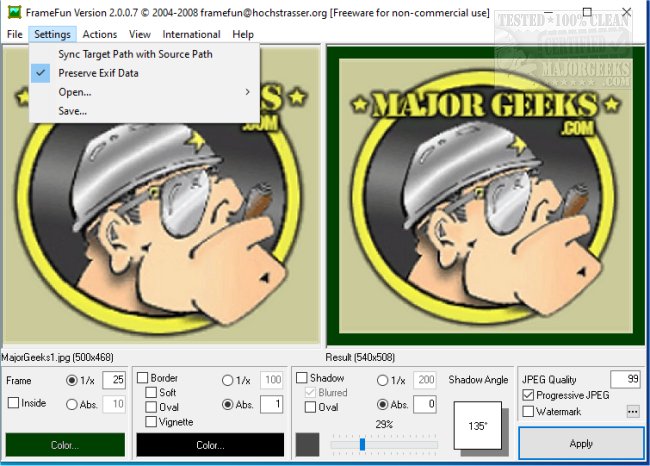
Task: Click the Border Abs. field showing 1
Action: tap(272, 404)
